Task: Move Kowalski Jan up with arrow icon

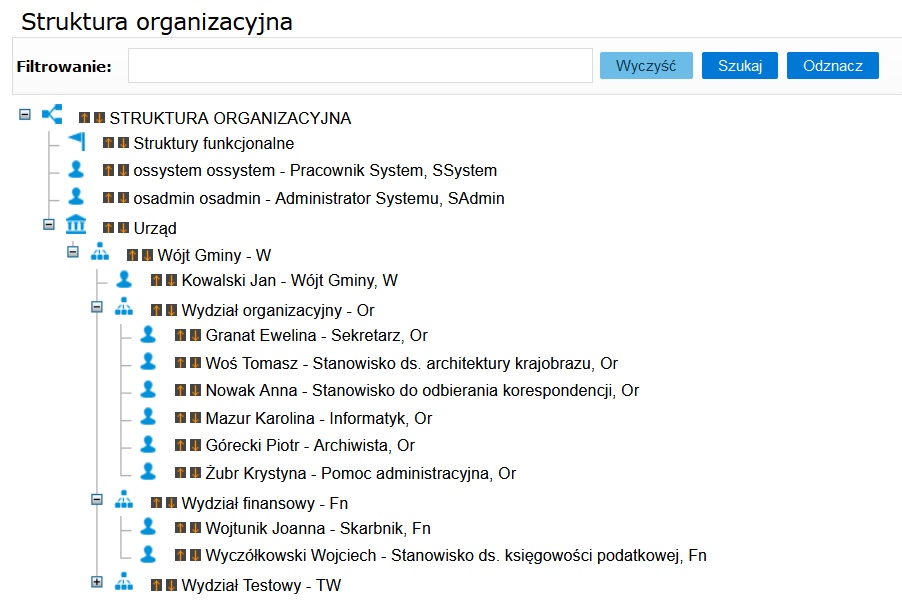Action: coord(156,280)
